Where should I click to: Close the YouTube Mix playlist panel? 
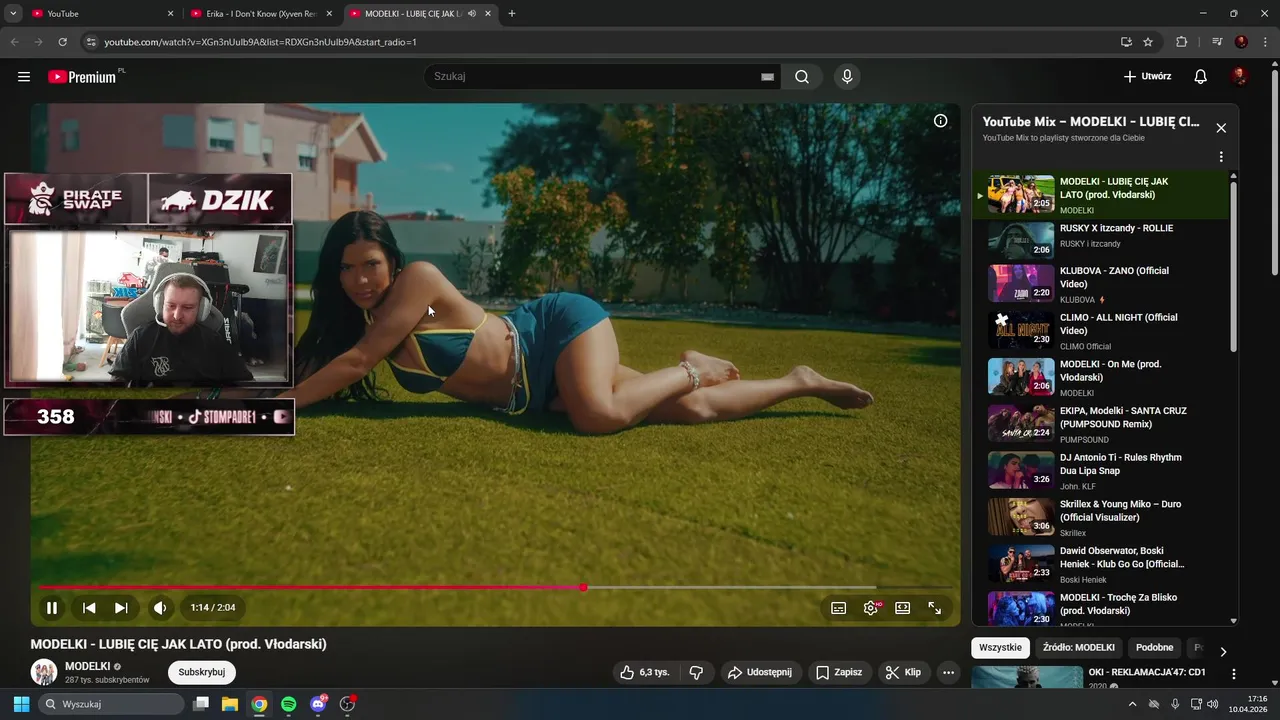click(1221, 128)
